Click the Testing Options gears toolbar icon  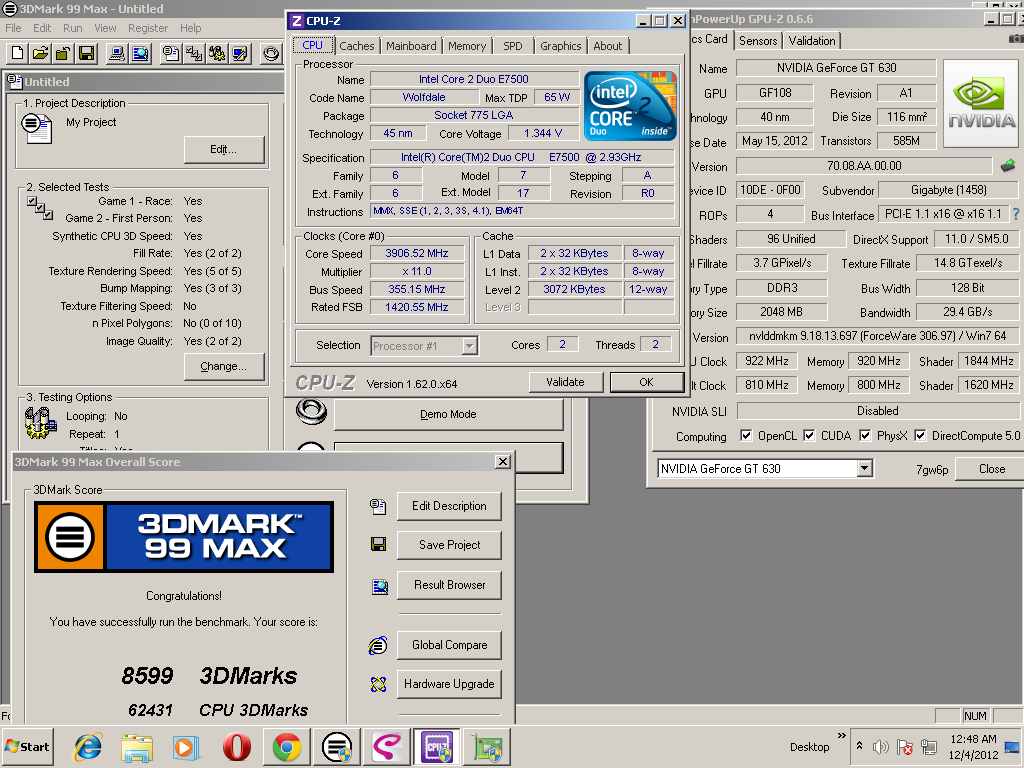217,53
